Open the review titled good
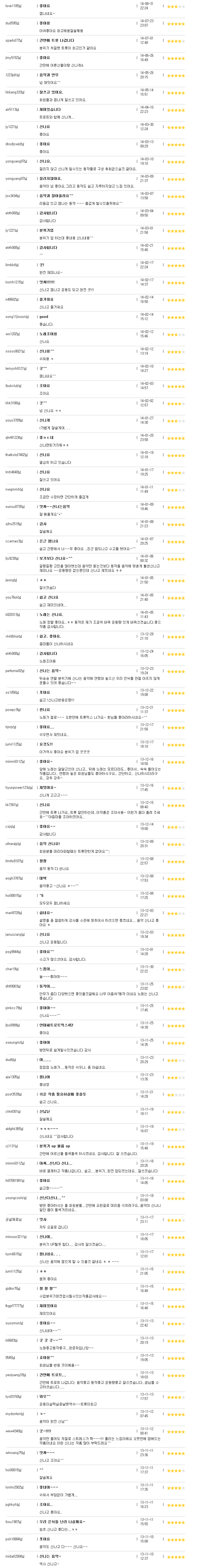Screen dimensions: 216x1568 coord(44,317)
